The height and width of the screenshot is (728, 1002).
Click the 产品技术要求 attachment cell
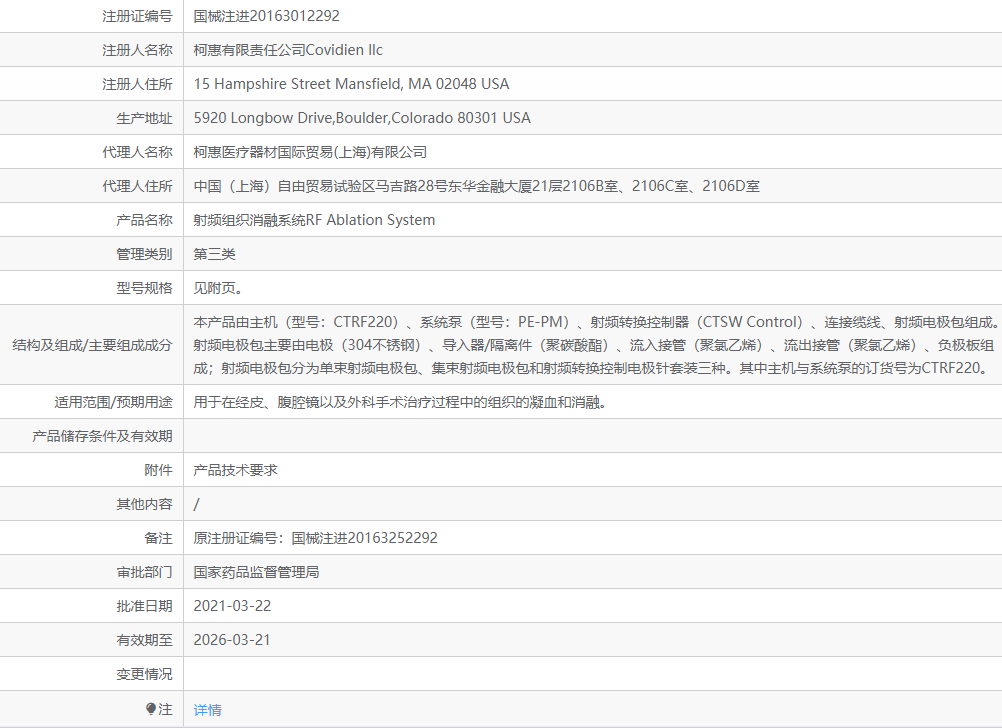tap(237, 469)
